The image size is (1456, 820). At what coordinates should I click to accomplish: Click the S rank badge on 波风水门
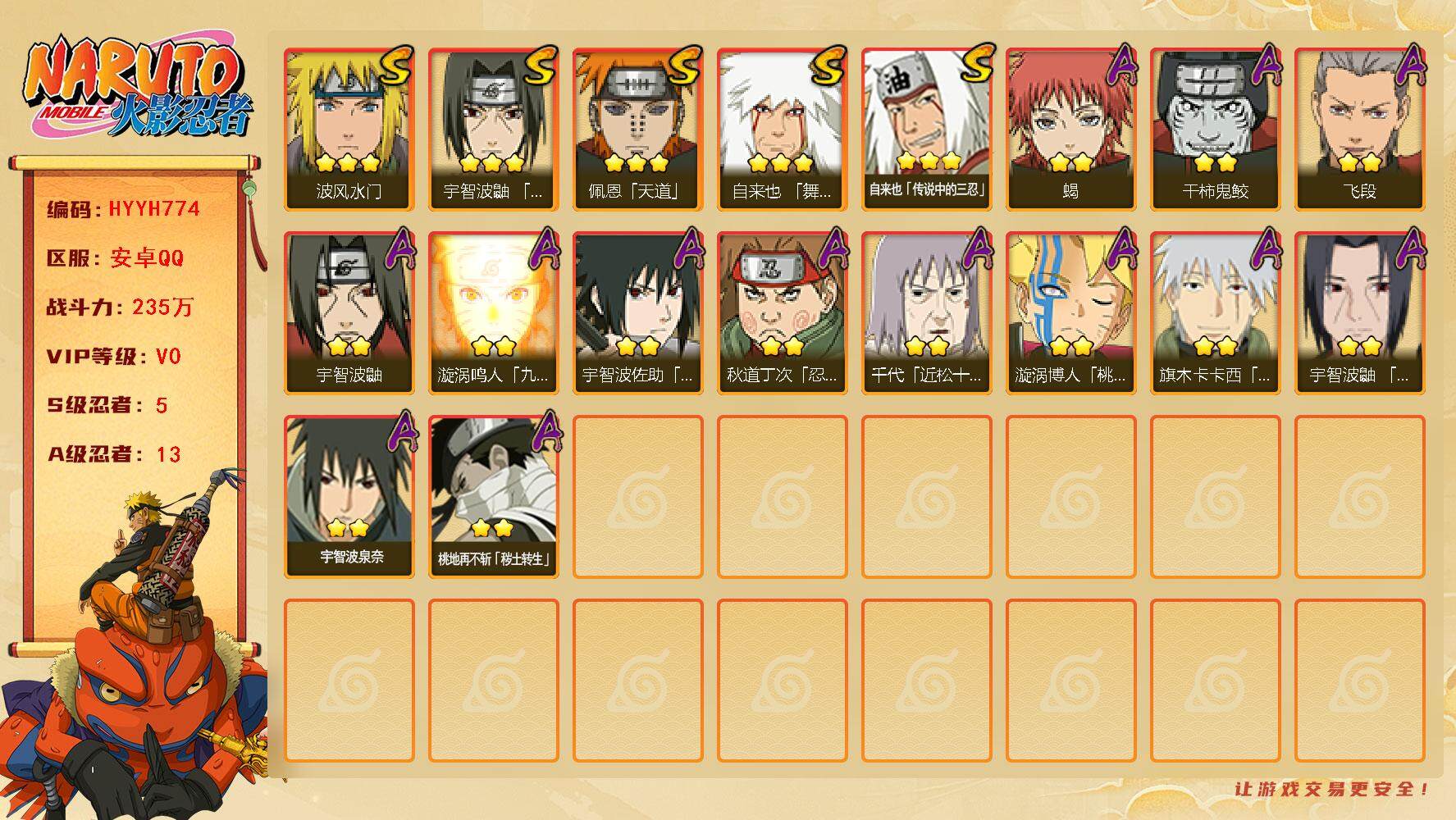396,66
